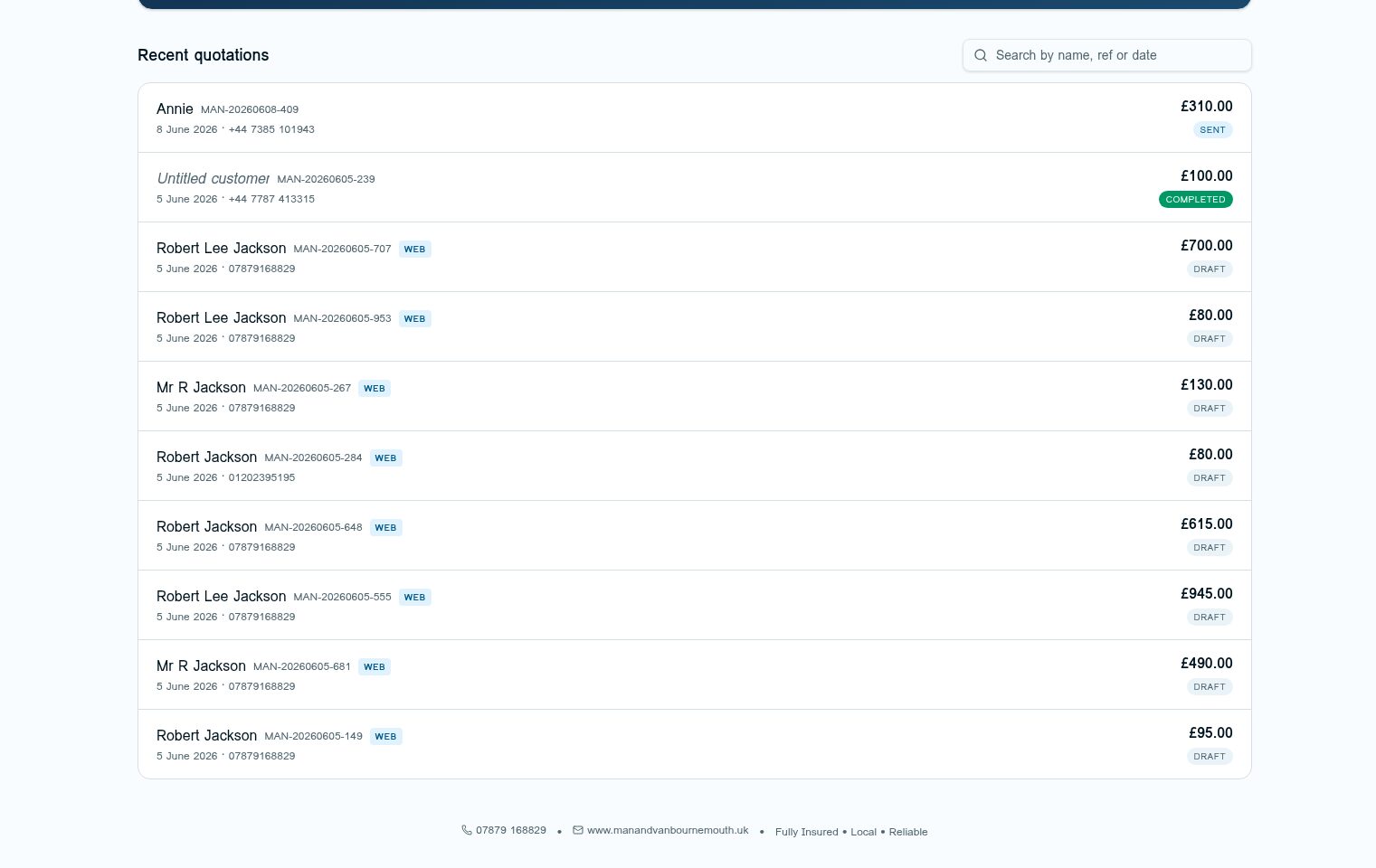Click phone number +44 7385 101943
This screenshot has width=1376, height=868.
tap(271, 129)
